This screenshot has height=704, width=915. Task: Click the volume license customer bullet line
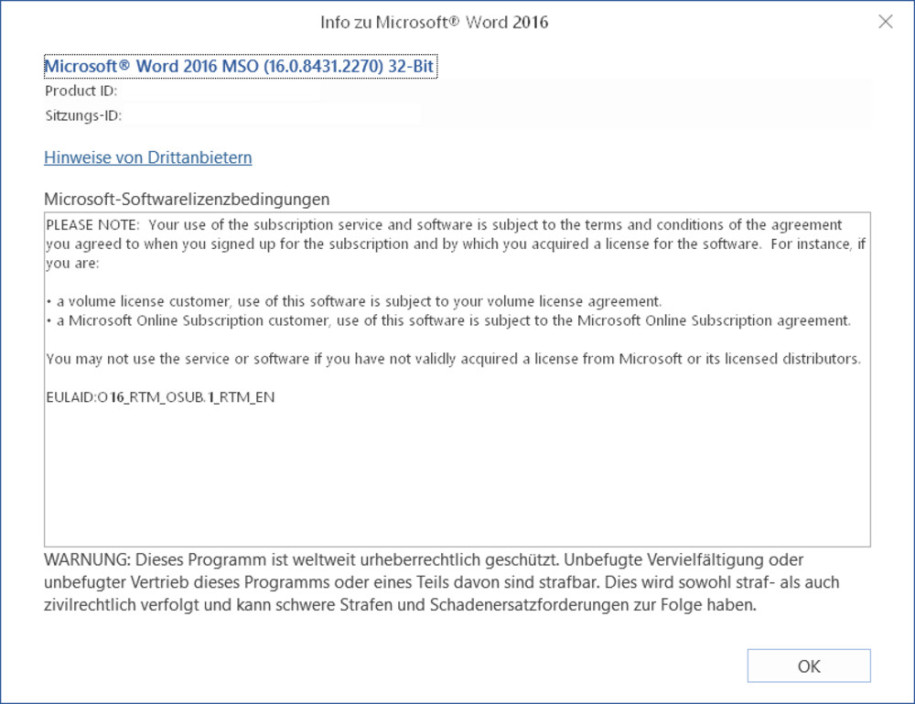[x=354, y=301]
